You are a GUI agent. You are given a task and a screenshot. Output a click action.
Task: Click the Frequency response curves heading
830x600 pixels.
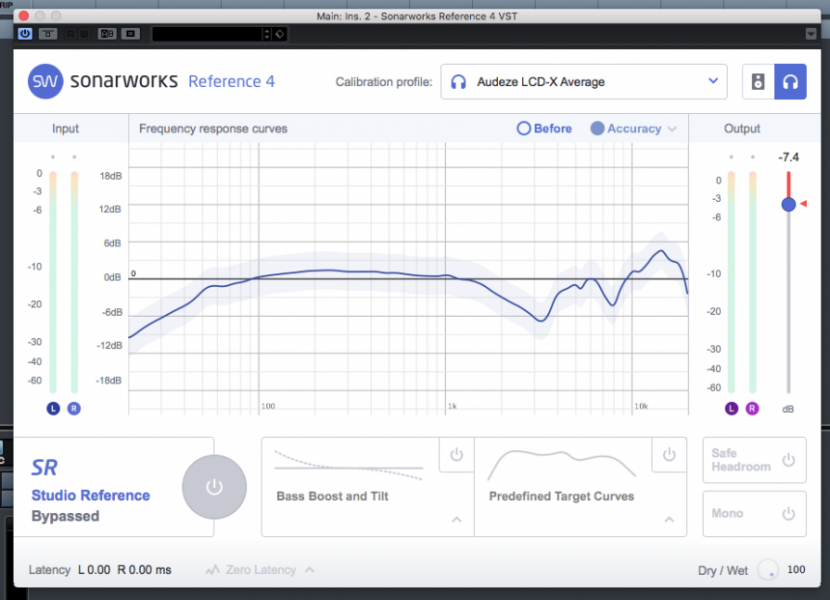[213, 129]
